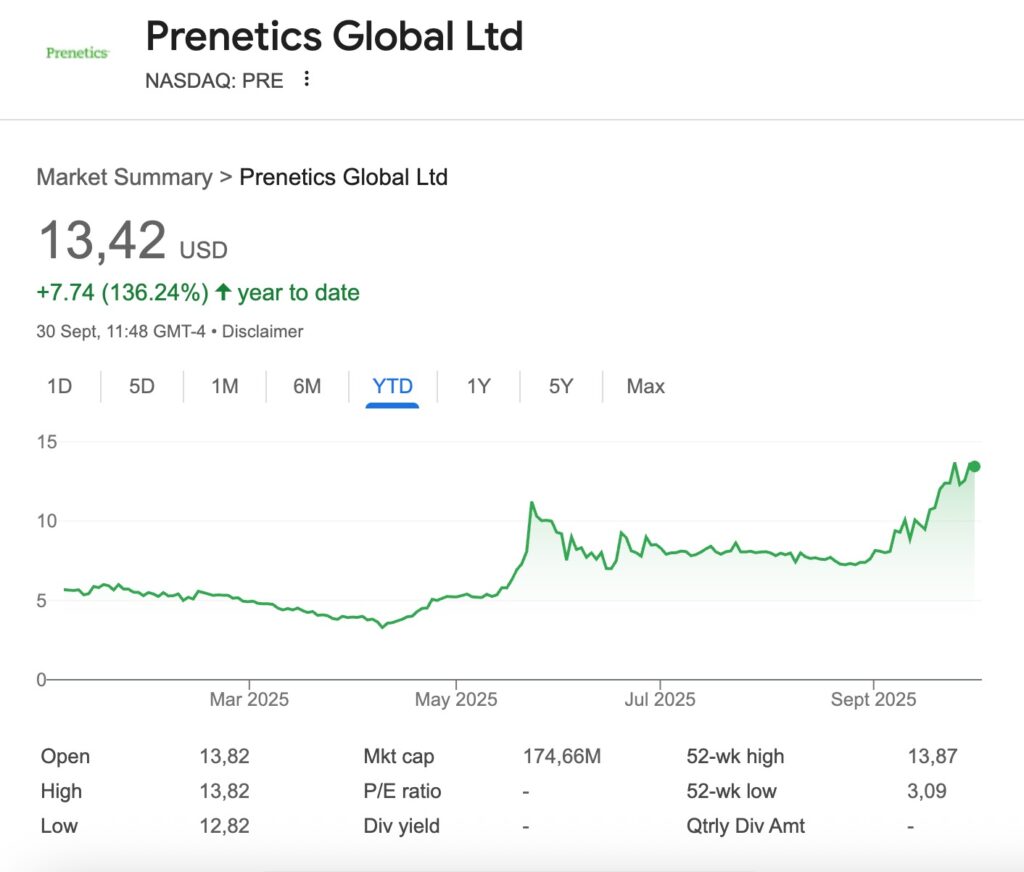Image resolution: width=1024 pixels, height=872 pixels.
Task: Click the Sept 2025 axis label on the chart
Action: (873, 699)
